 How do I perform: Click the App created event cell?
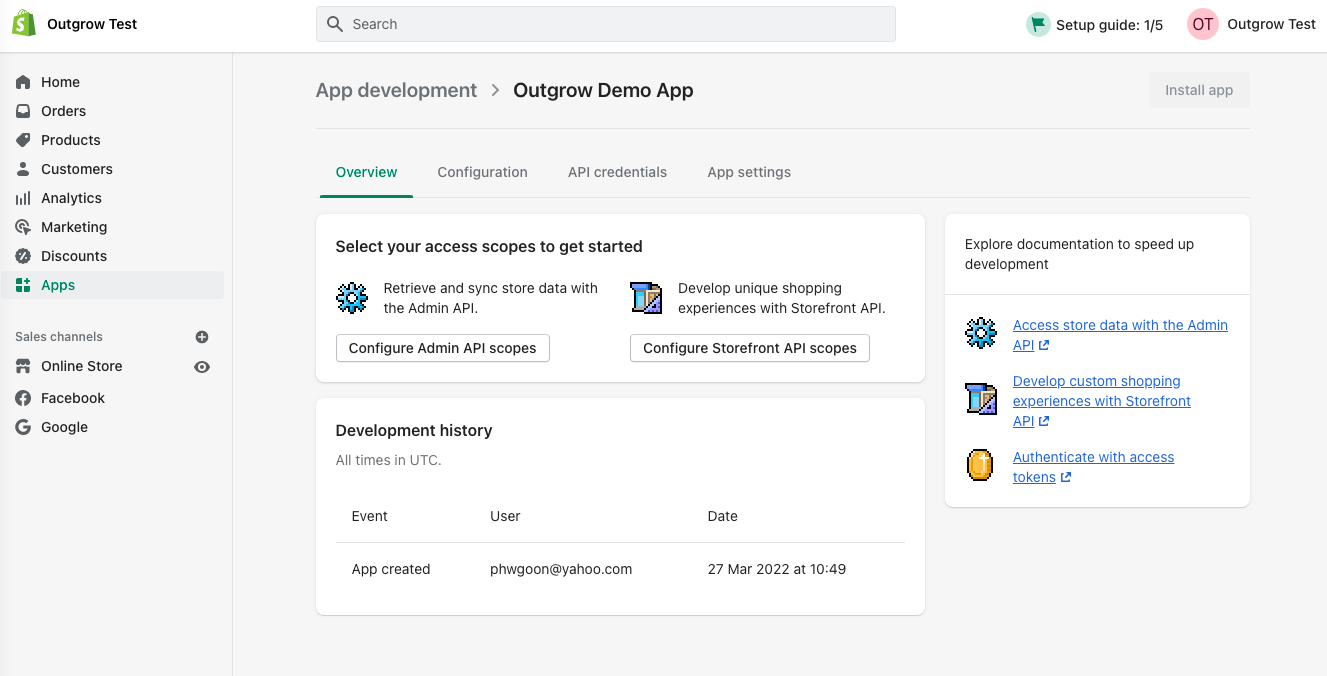click(391, 569)
